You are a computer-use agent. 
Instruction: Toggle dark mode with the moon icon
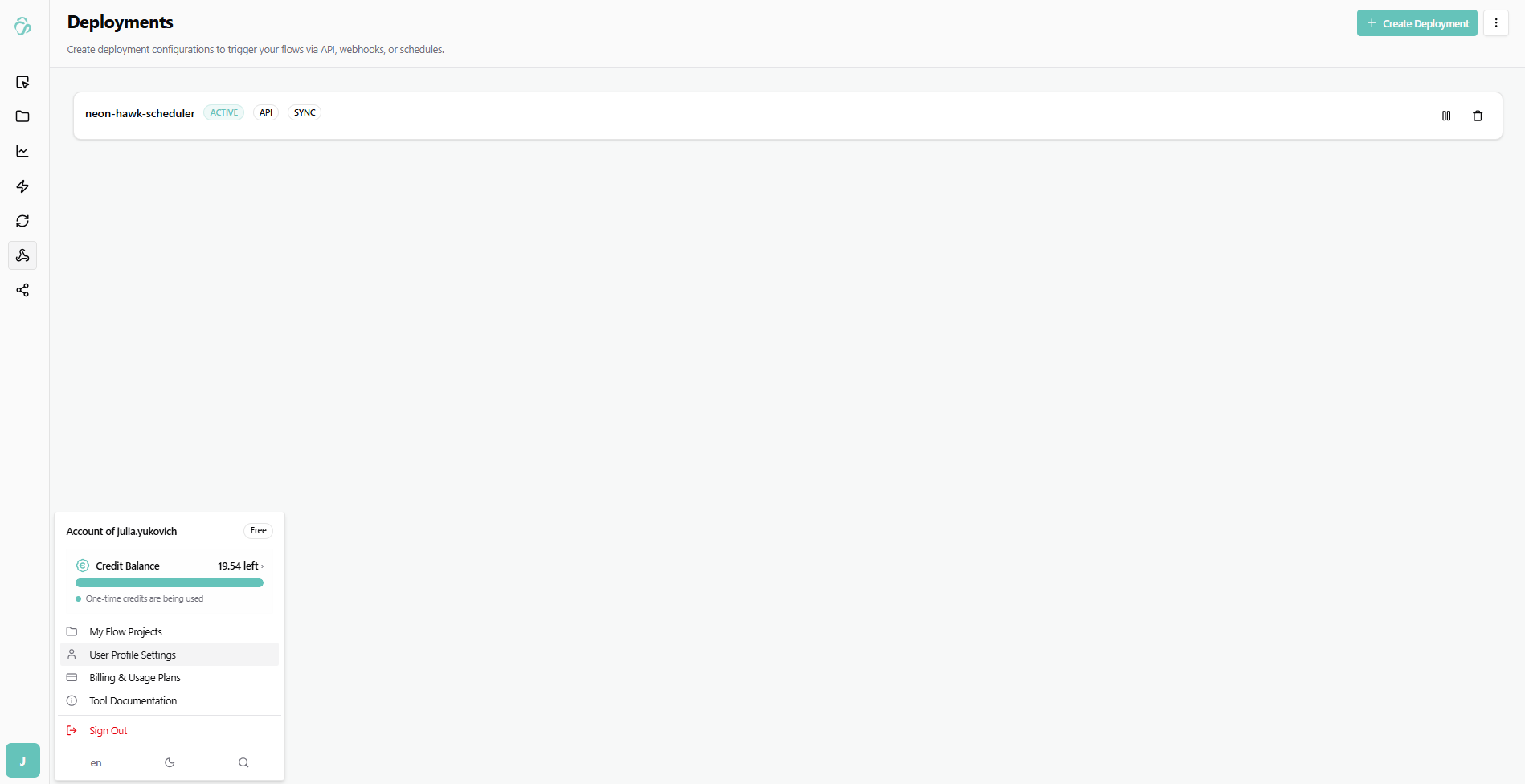coord(170,762)
